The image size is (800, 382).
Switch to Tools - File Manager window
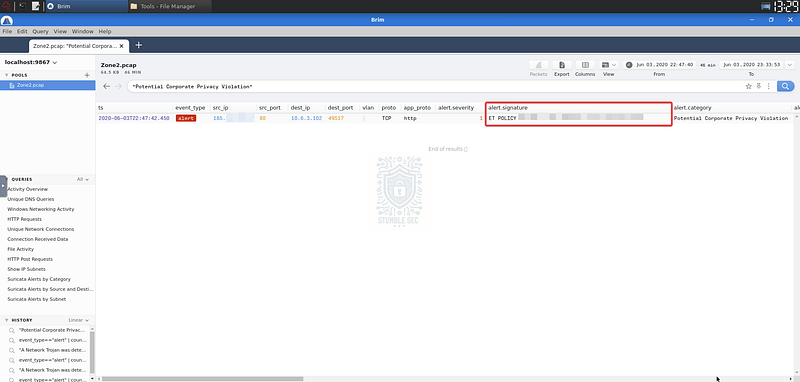169,6
